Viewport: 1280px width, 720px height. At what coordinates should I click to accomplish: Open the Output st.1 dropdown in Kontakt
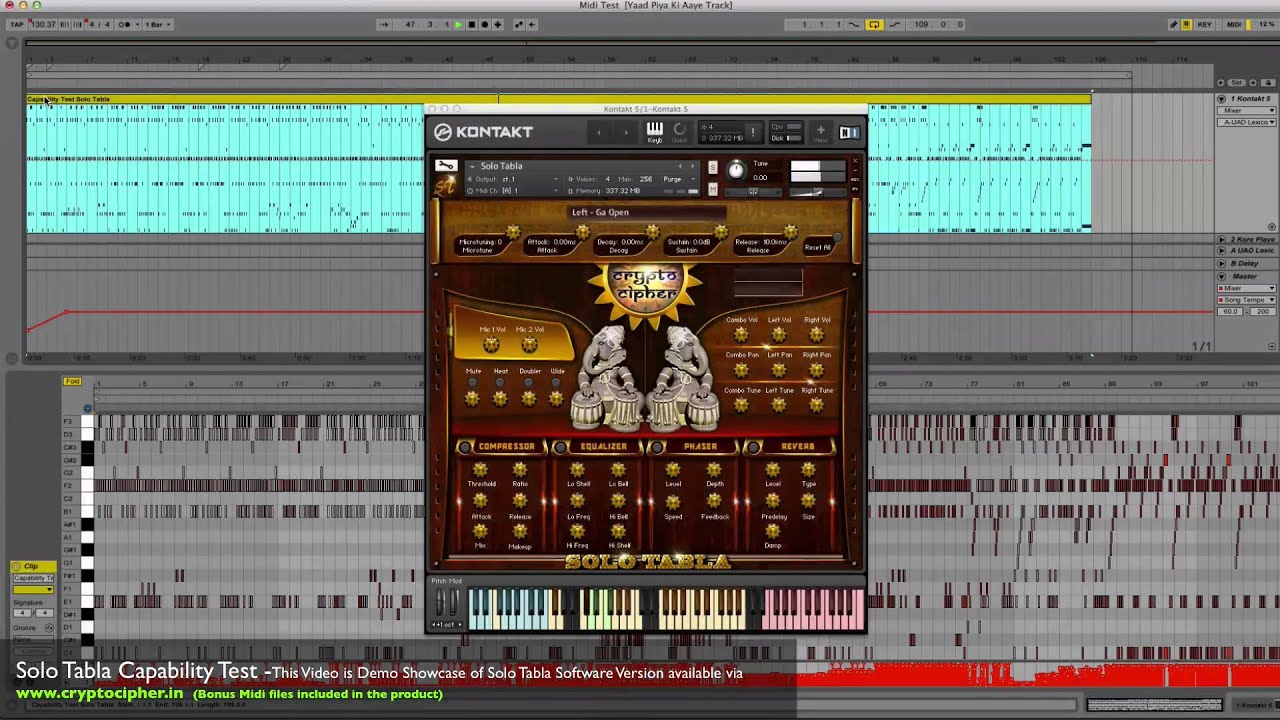(556, 179)
